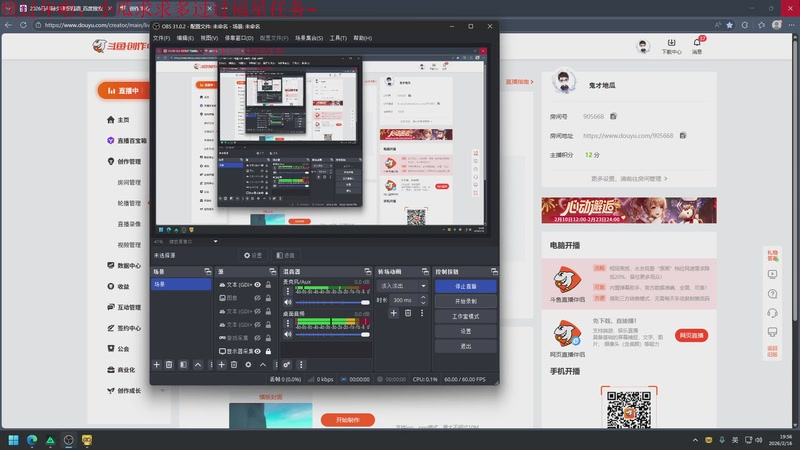
Task: Open Microsoft Edge from the taskbar
Action: [32, 440]
